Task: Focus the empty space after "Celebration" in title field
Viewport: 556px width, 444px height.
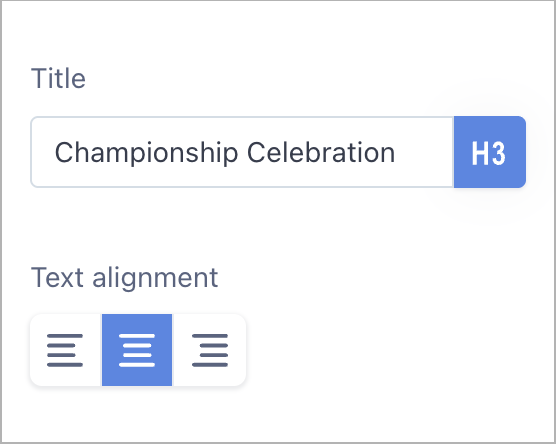Action: 424,152
